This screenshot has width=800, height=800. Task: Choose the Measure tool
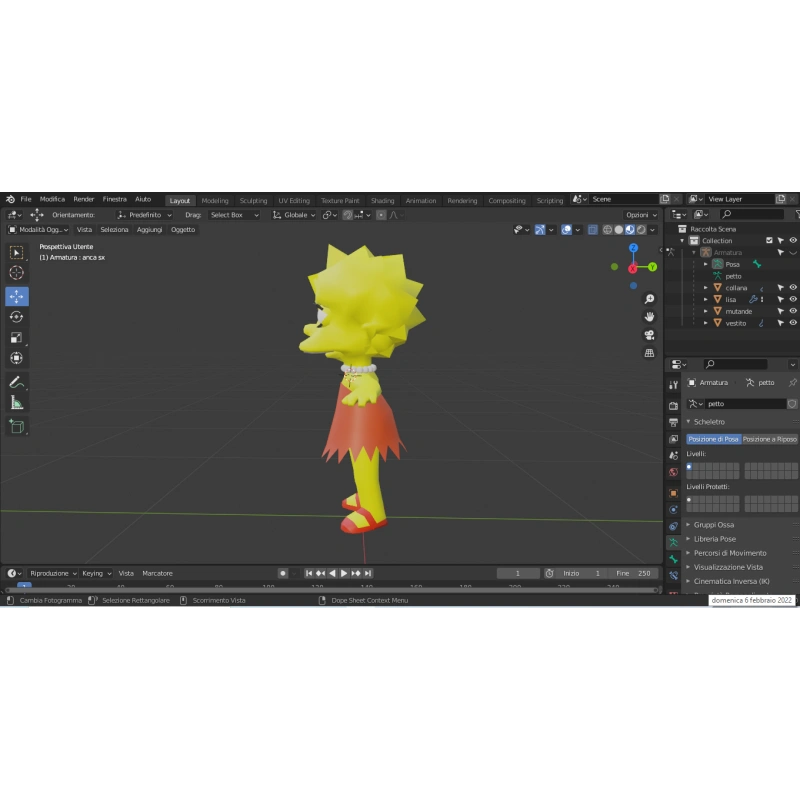pyautogui.click(x=16, y=403)
